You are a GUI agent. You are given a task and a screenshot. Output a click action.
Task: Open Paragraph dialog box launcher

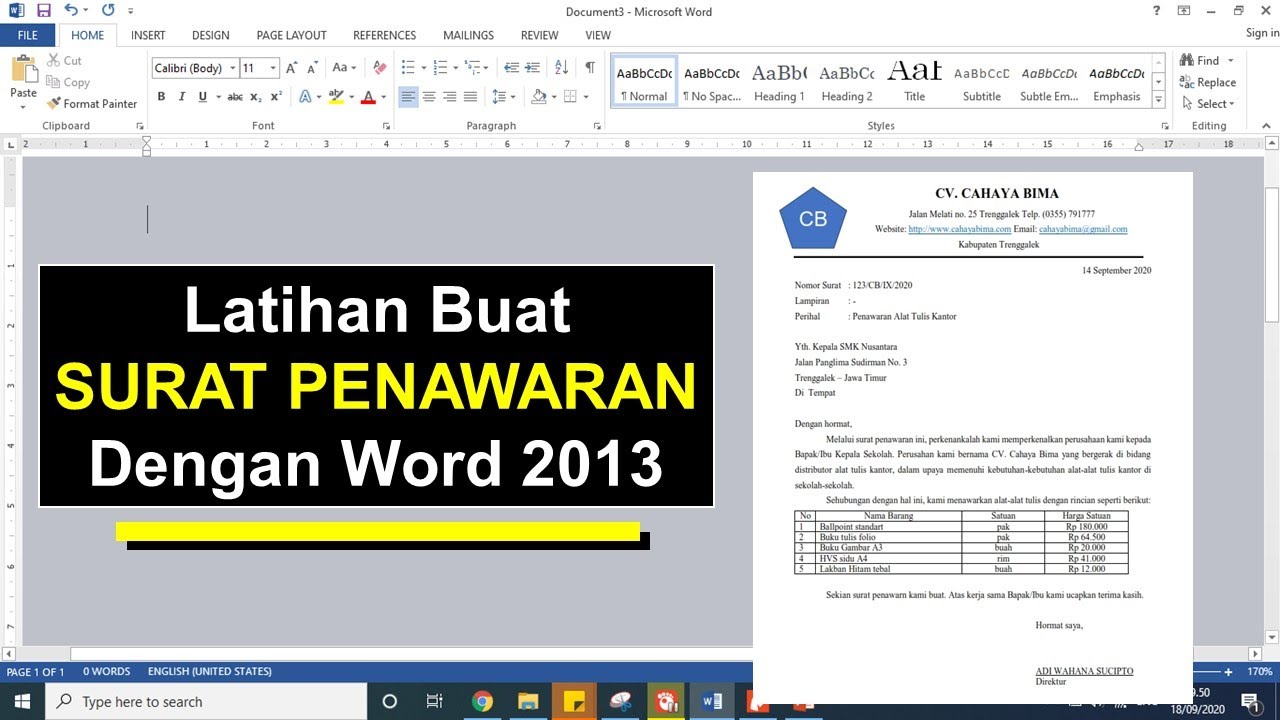click(597, 126)
